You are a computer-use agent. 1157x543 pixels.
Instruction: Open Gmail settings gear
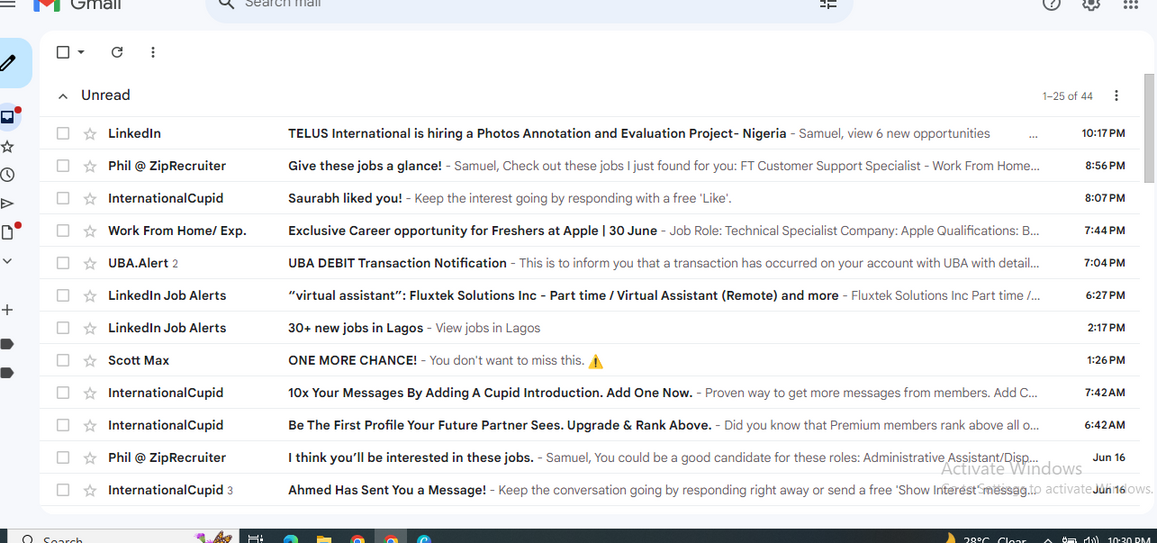(x=1091, y=4)
